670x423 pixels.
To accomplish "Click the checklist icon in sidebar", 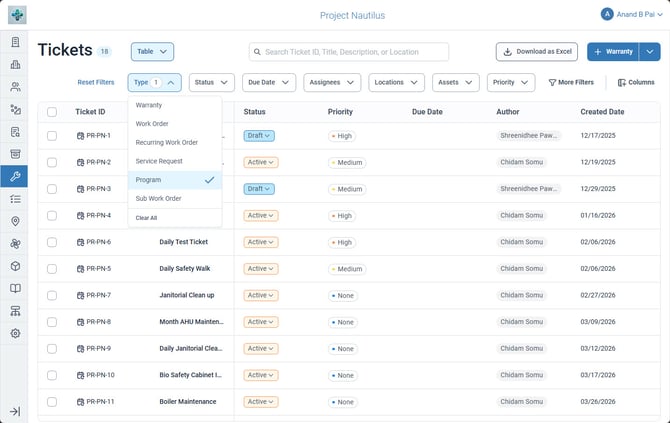I will point(15,199).
